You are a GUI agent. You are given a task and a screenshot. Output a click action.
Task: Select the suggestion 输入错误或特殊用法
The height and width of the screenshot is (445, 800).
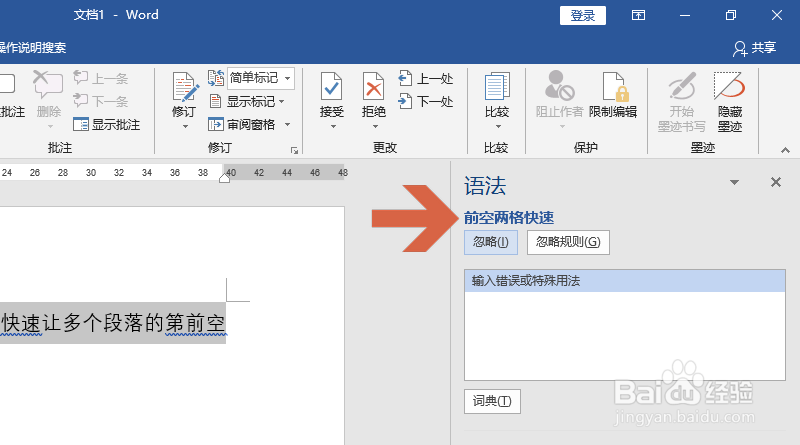624,281
